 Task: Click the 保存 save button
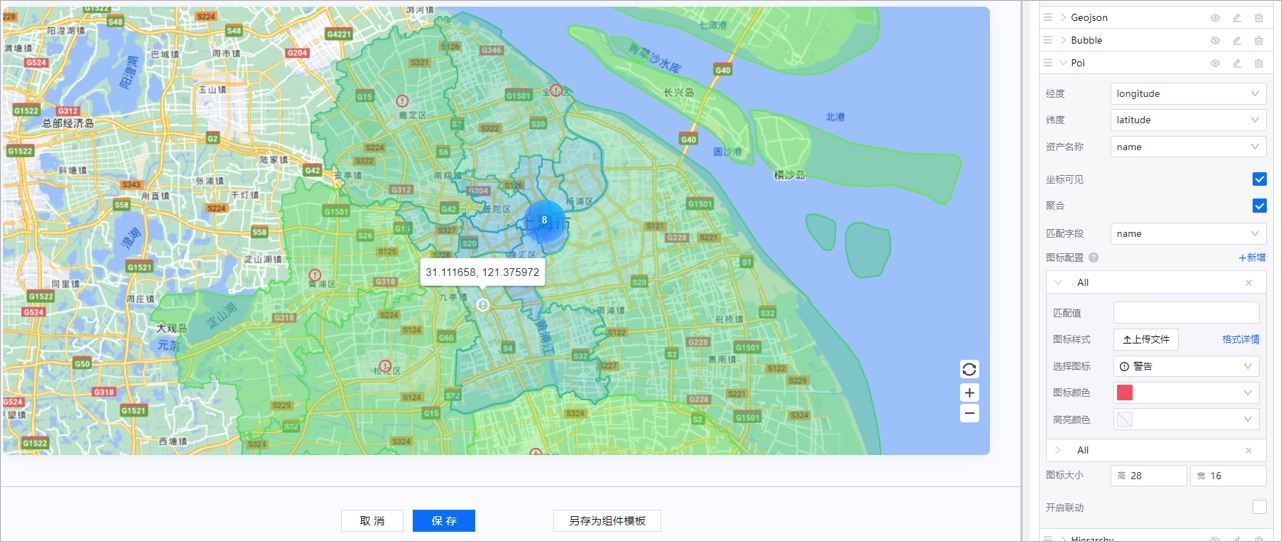(x=443, y=521)
